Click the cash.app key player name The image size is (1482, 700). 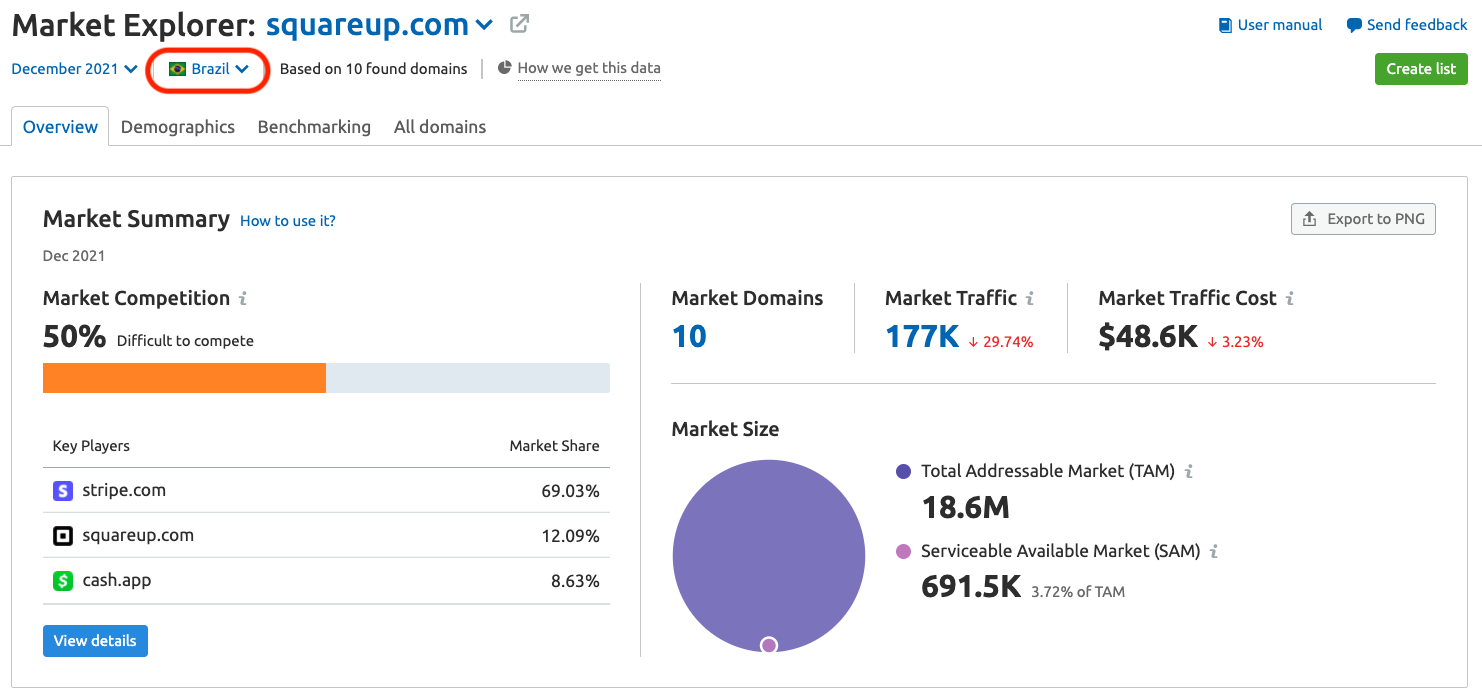point(117,581)
